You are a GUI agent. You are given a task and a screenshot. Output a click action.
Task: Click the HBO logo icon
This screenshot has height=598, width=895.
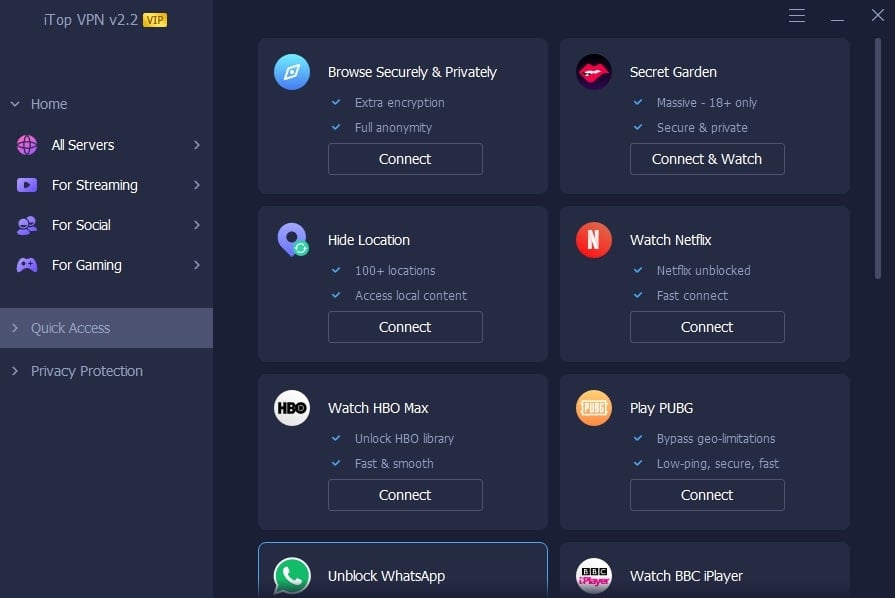coord(292,408)
